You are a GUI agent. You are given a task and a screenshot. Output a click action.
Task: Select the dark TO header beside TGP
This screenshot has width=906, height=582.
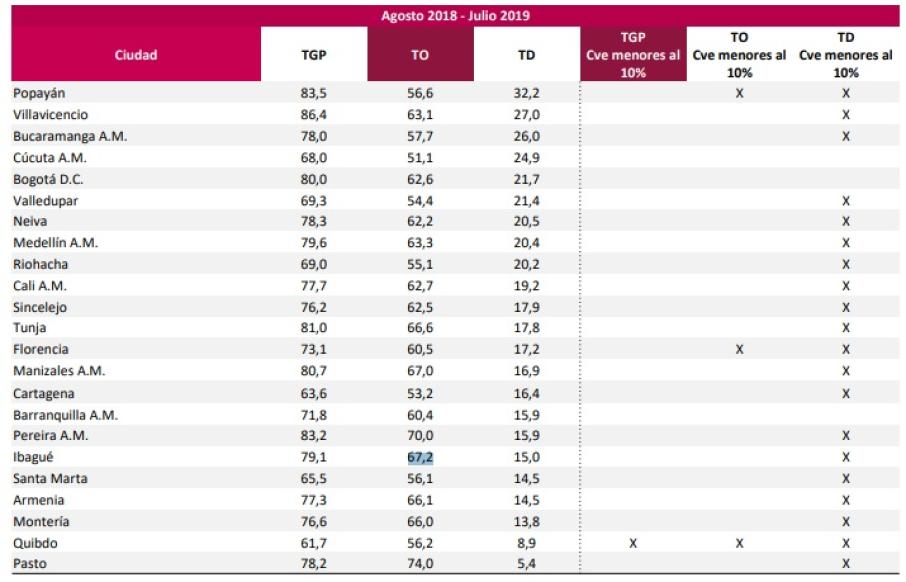420,55
